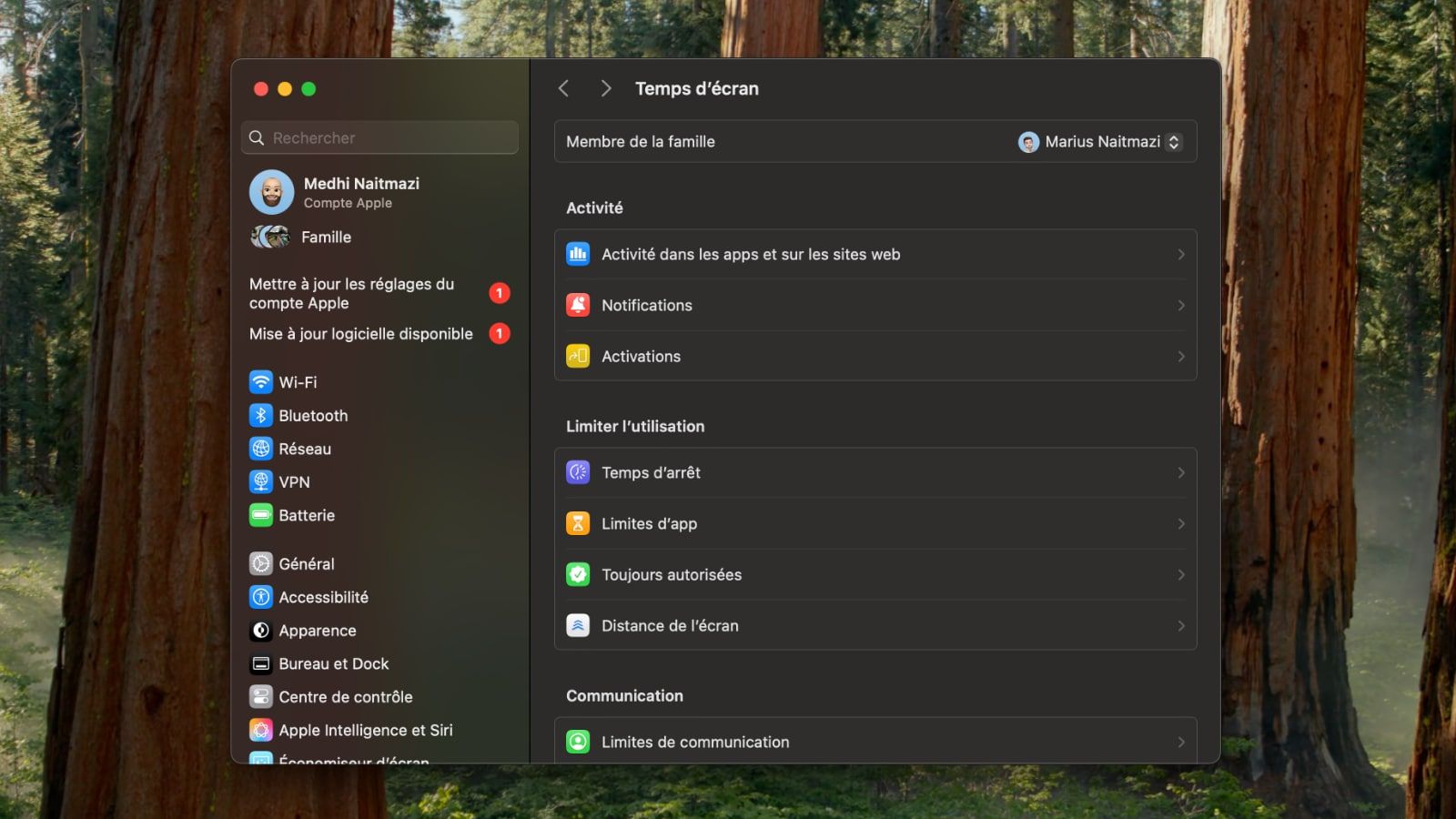Click the red badge beside Mise à jour logicielle

tap(500, 334)
